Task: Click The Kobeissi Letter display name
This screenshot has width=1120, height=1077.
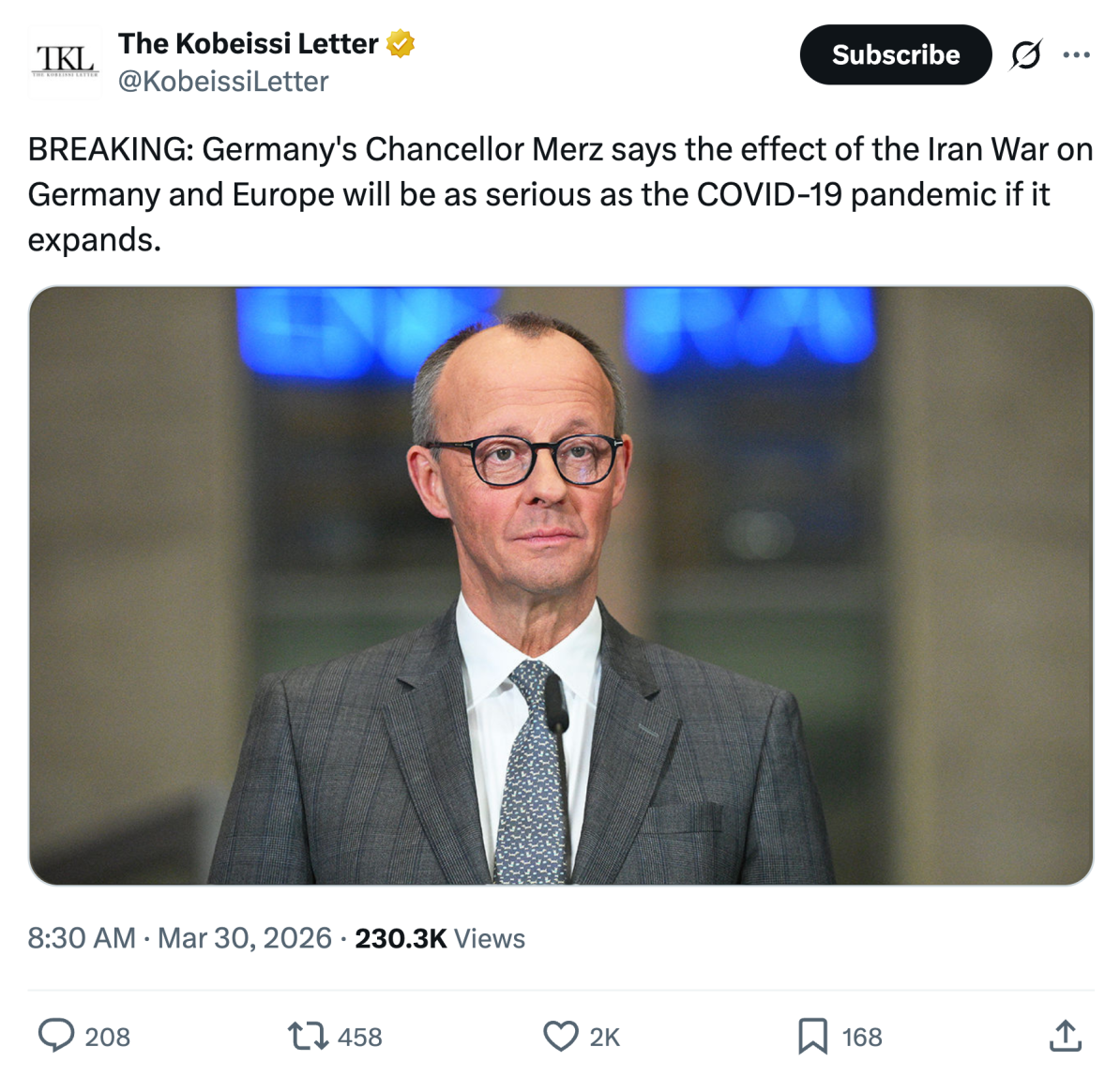Action: tap(248, 43)
